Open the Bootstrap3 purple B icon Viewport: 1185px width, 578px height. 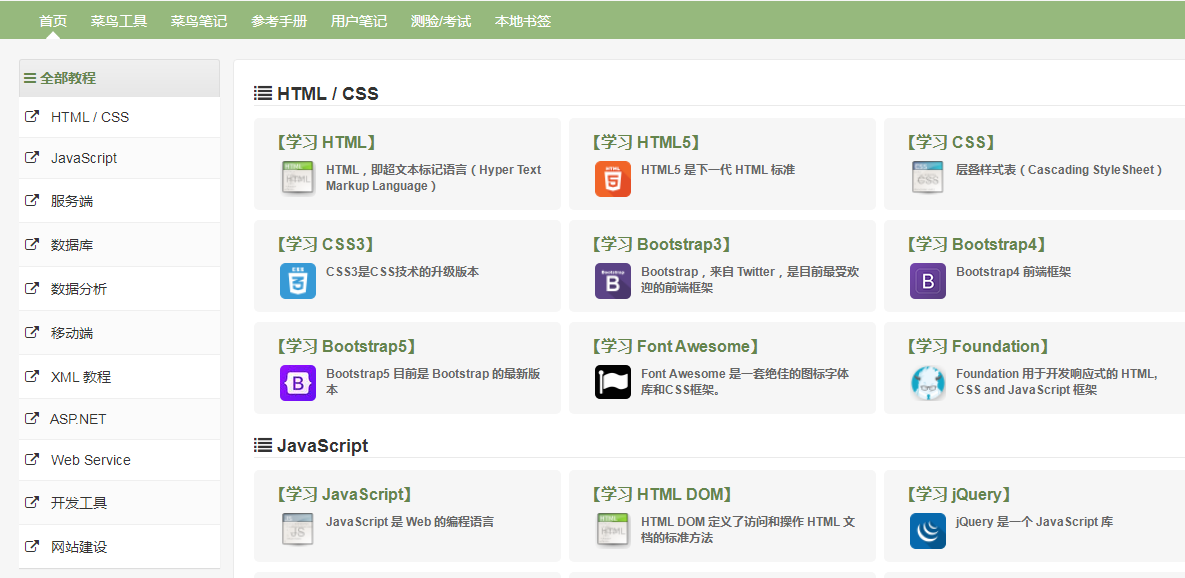click(x=612, y=280)
